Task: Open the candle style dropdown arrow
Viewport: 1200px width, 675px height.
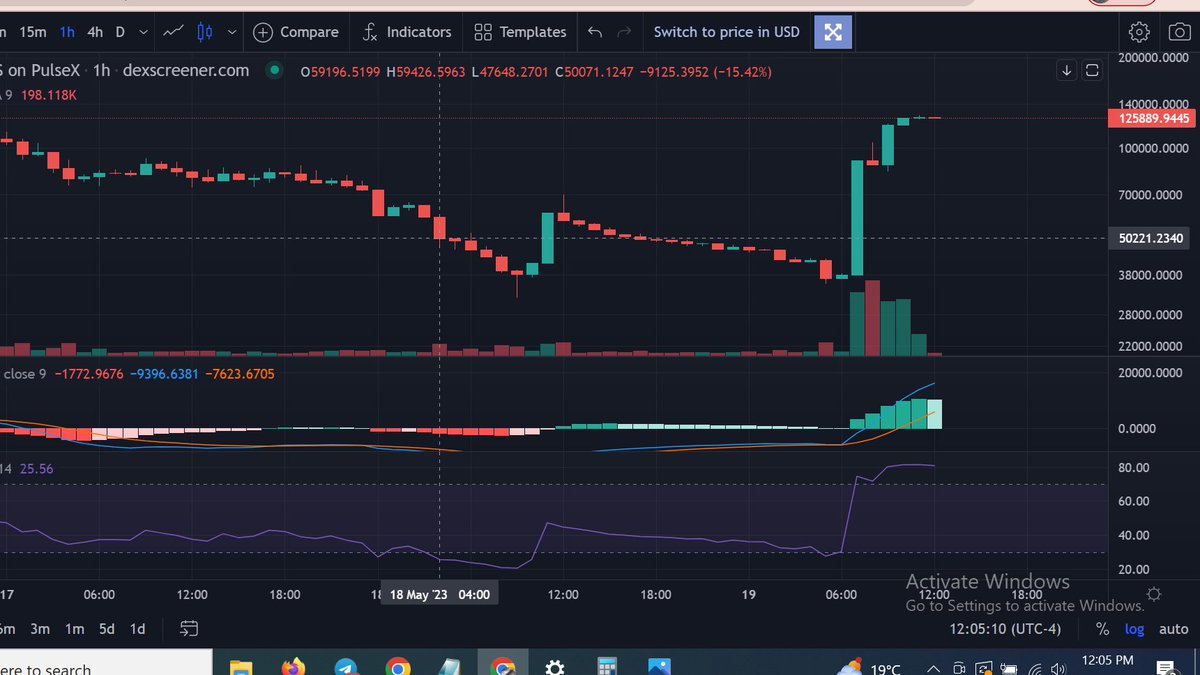Action: pyautogui.click(x=232, y=31)
